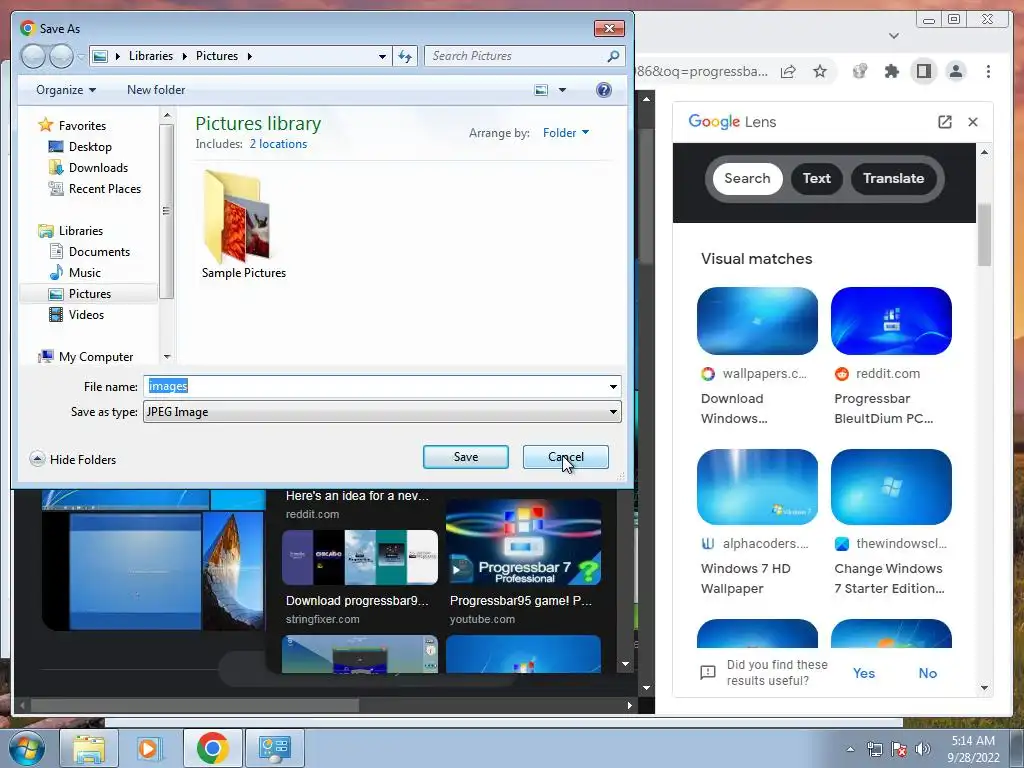
Task: Expand Chrome tab search chevron
Action: pyautogui.click(x=894, y=36)
